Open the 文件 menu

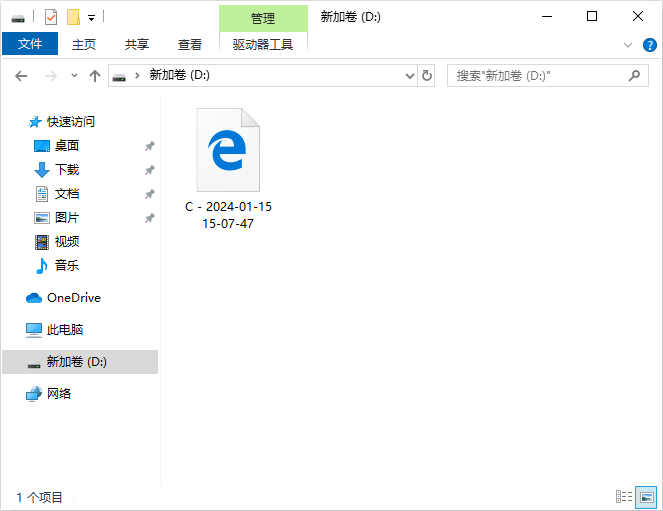click(30, 44)
